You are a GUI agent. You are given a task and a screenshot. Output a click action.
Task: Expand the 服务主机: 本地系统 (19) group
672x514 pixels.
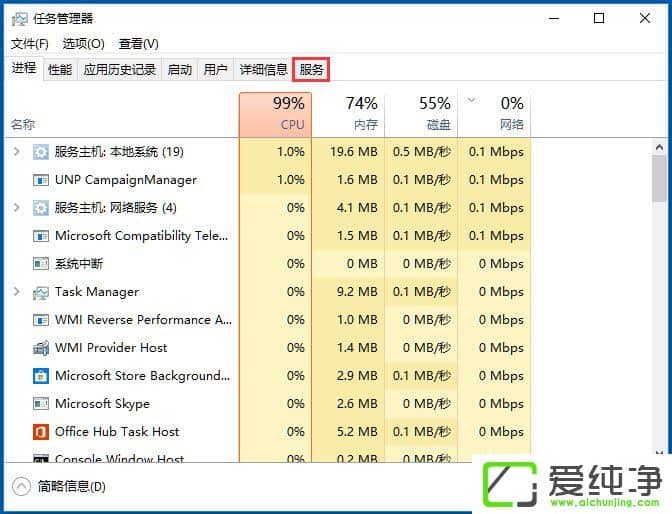(x=16, y=151)
